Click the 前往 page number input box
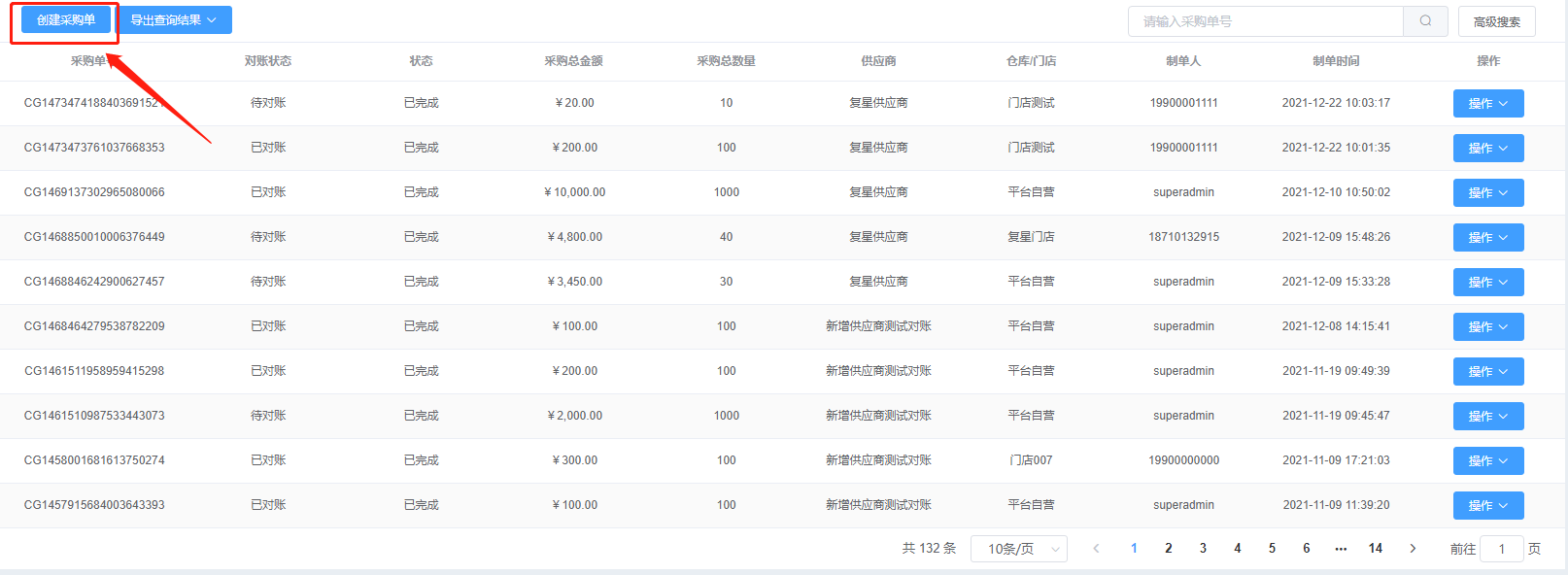This screenshot has width=1568, height=575. tap(1501, 549)
